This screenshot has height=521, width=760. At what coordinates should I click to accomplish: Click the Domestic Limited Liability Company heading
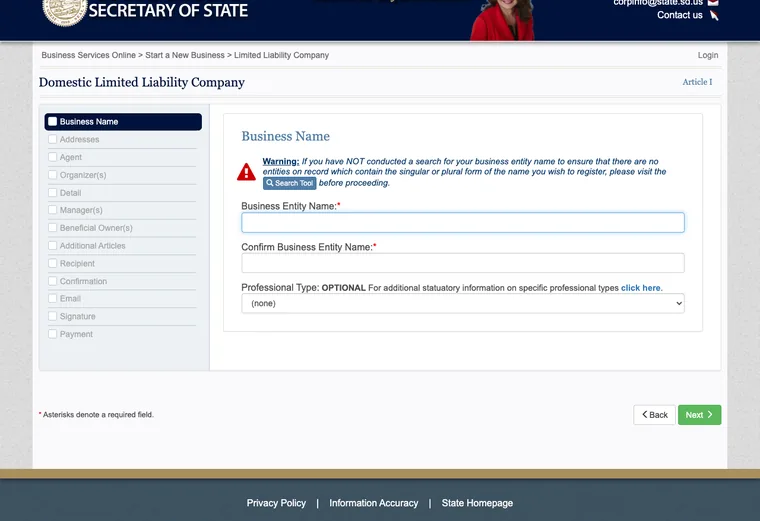(x=142, y=82)
